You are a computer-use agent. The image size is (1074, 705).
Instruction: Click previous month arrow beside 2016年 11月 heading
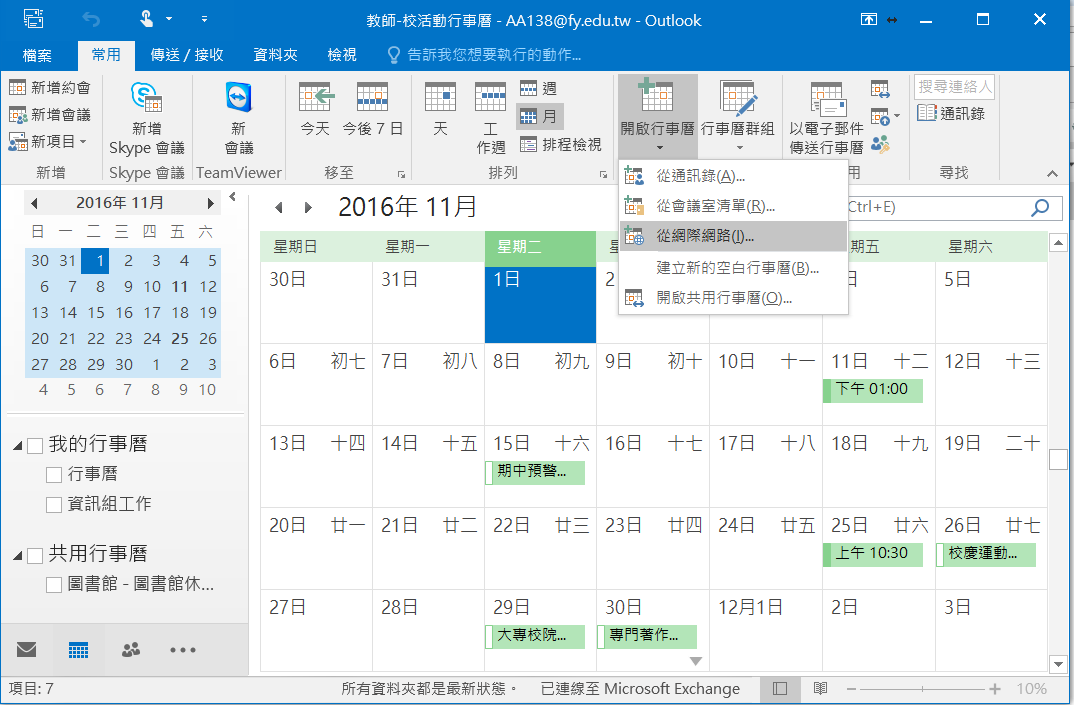[x=278, y=207]
